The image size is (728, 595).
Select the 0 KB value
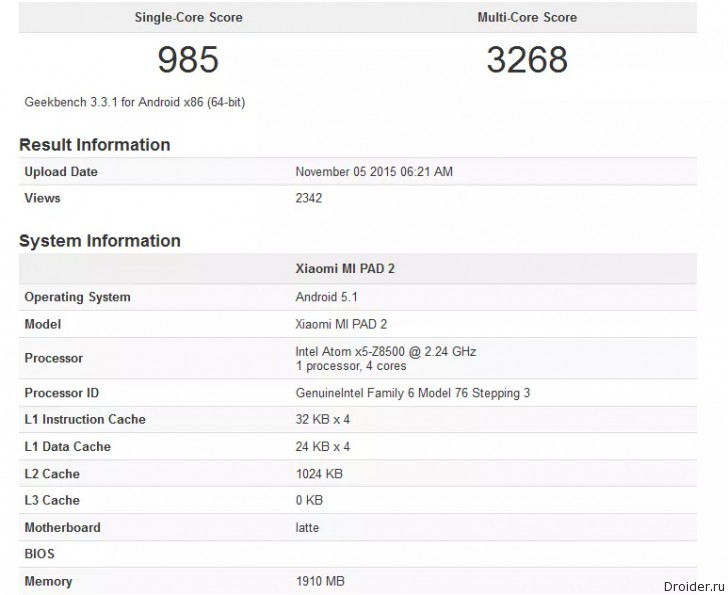coord(309,500)
